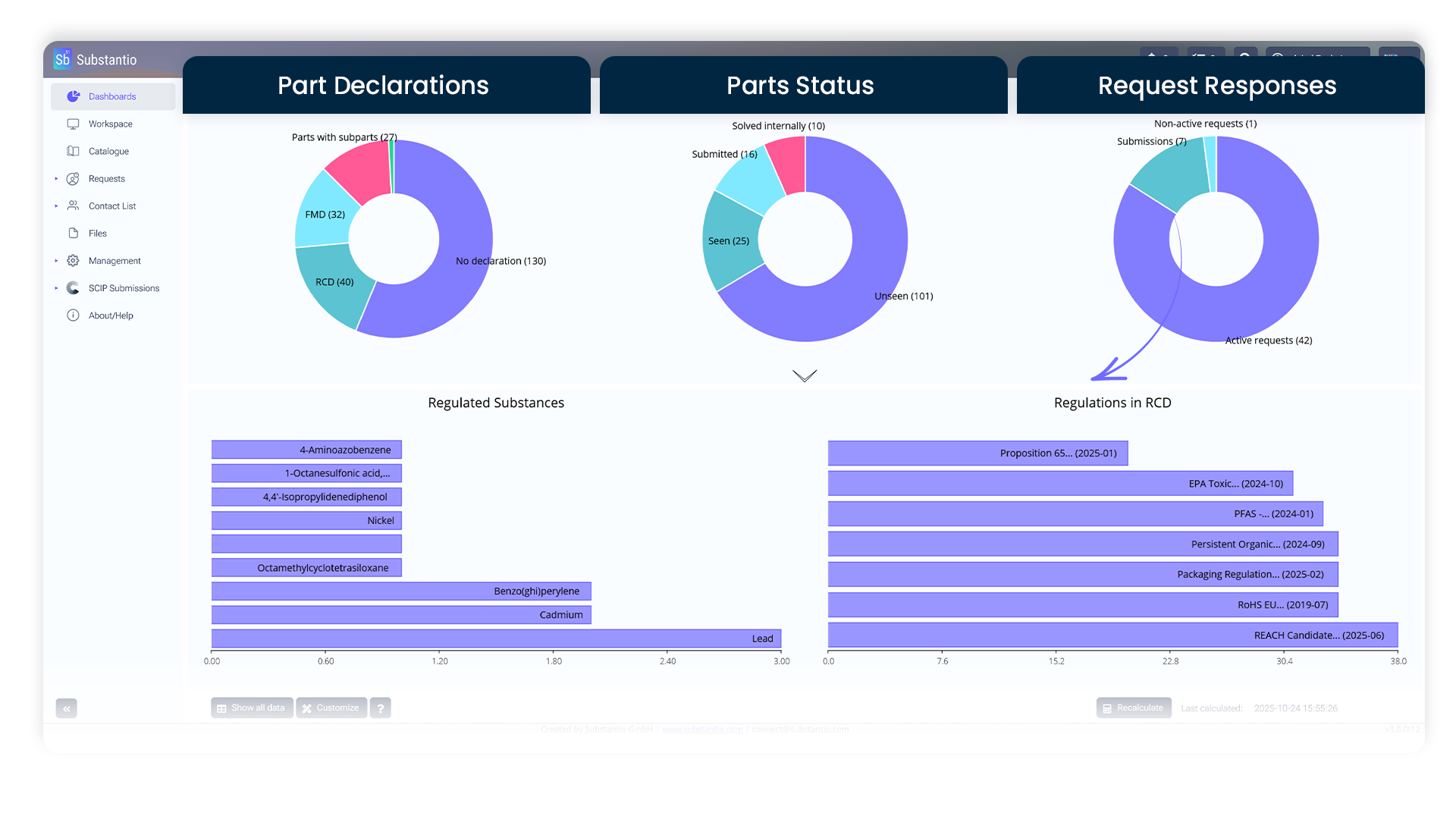
Task: Click the Lead bar in Regulated Substances
Action: pyautogui.click(x=497, y=638)
